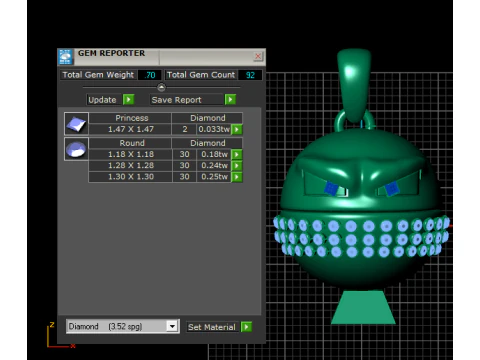
Task: Click the 0.18tw weight cell
Action: pyautogui.click(x=214, y=154)
